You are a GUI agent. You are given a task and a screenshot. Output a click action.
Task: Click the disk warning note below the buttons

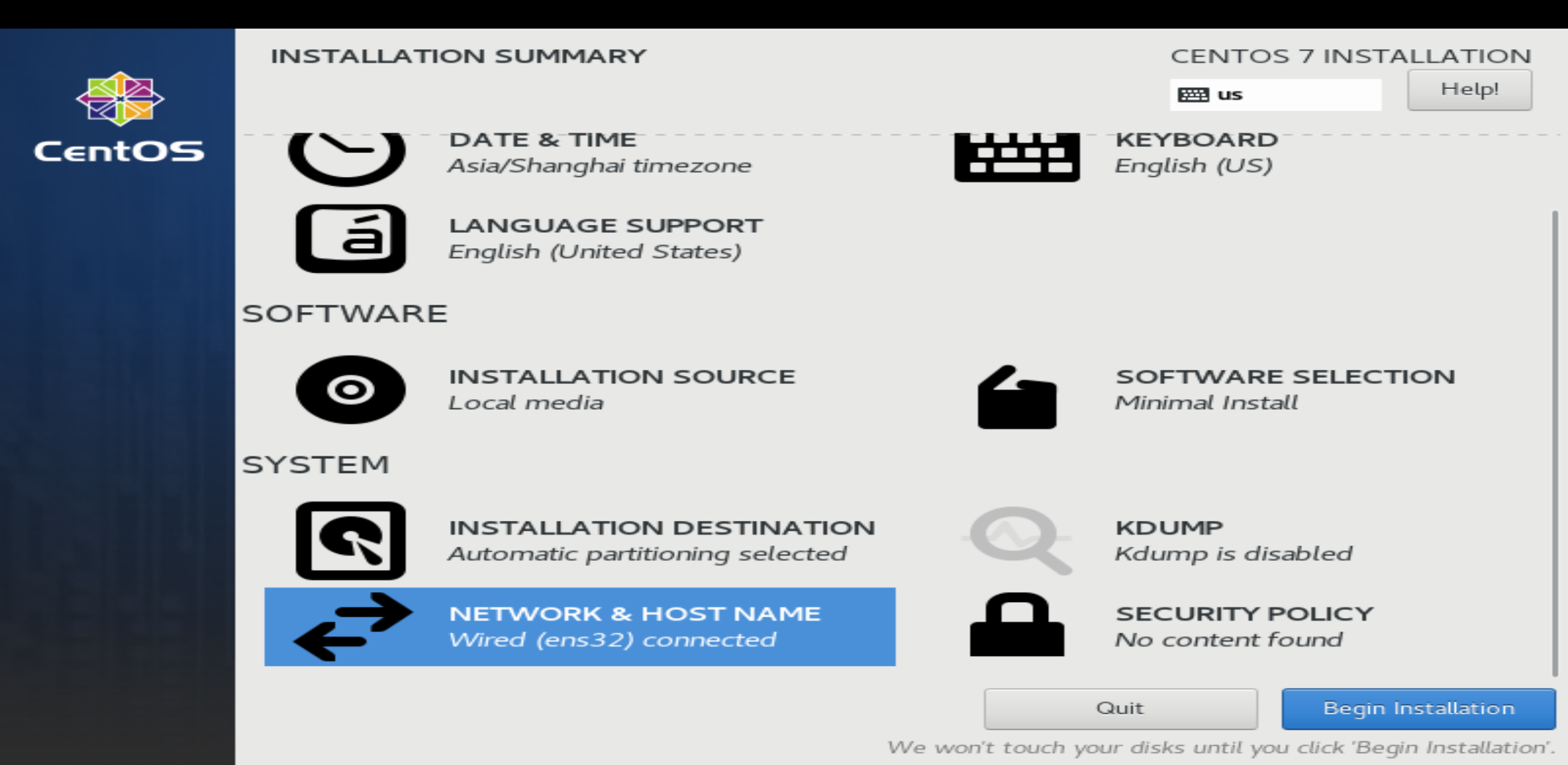[1221, 748]
